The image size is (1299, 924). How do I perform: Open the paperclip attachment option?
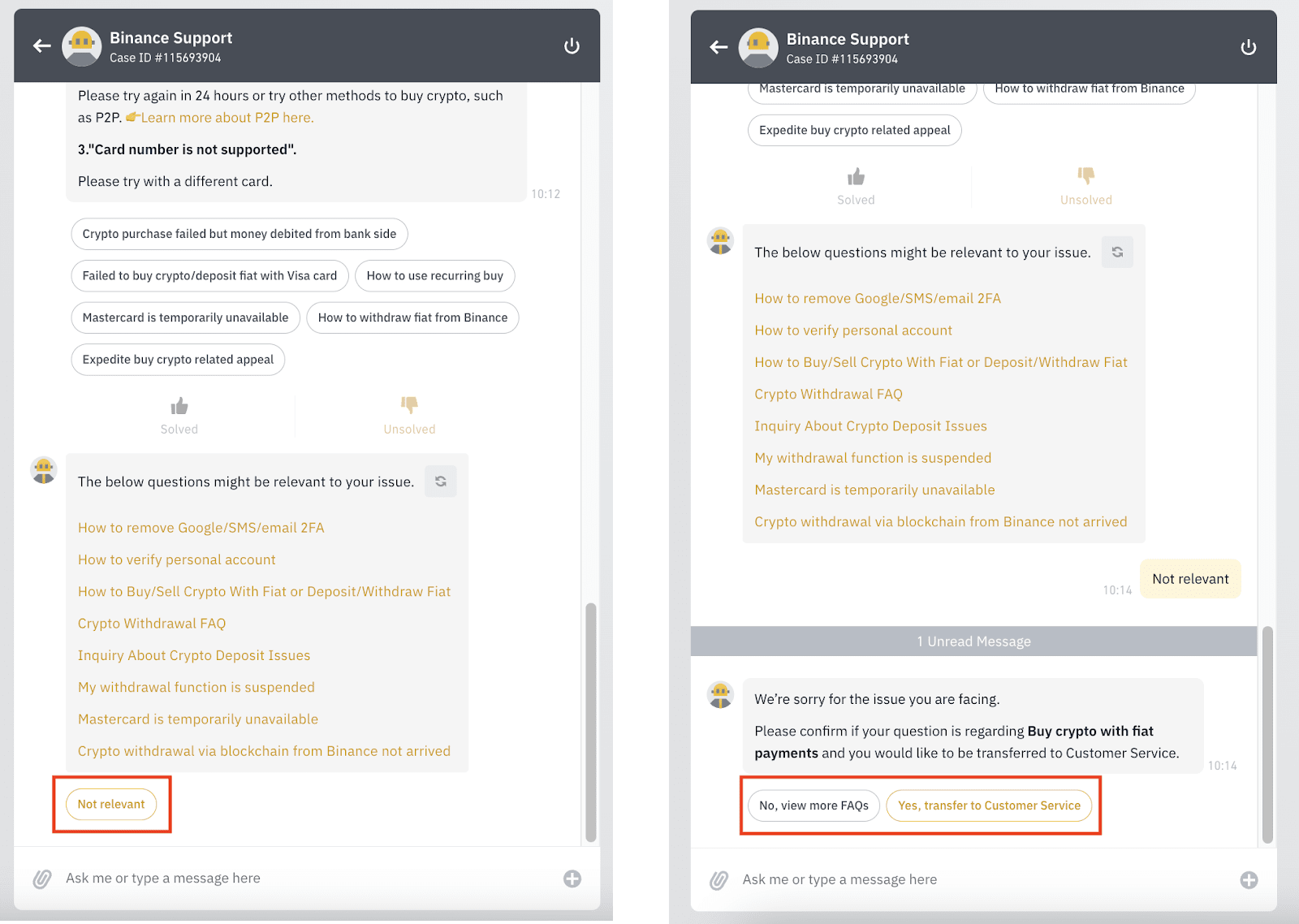tap(41, 878)
